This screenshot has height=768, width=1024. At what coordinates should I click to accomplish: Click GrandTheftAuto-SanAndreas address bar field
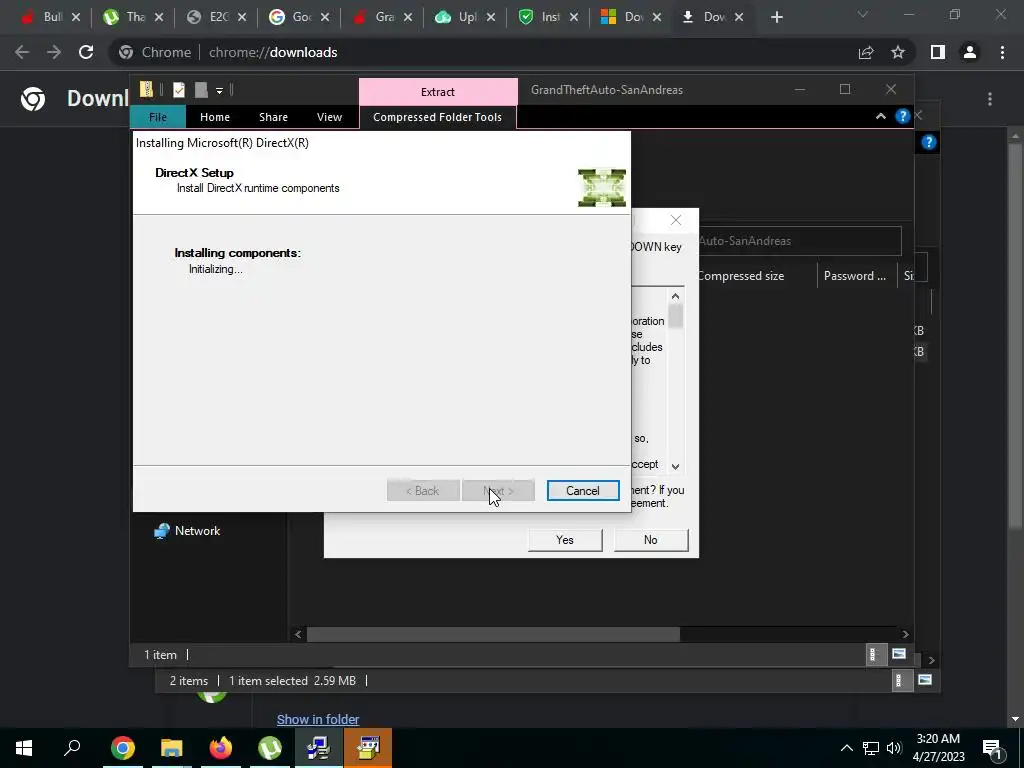pyautogui.click(x=799, y=241)
